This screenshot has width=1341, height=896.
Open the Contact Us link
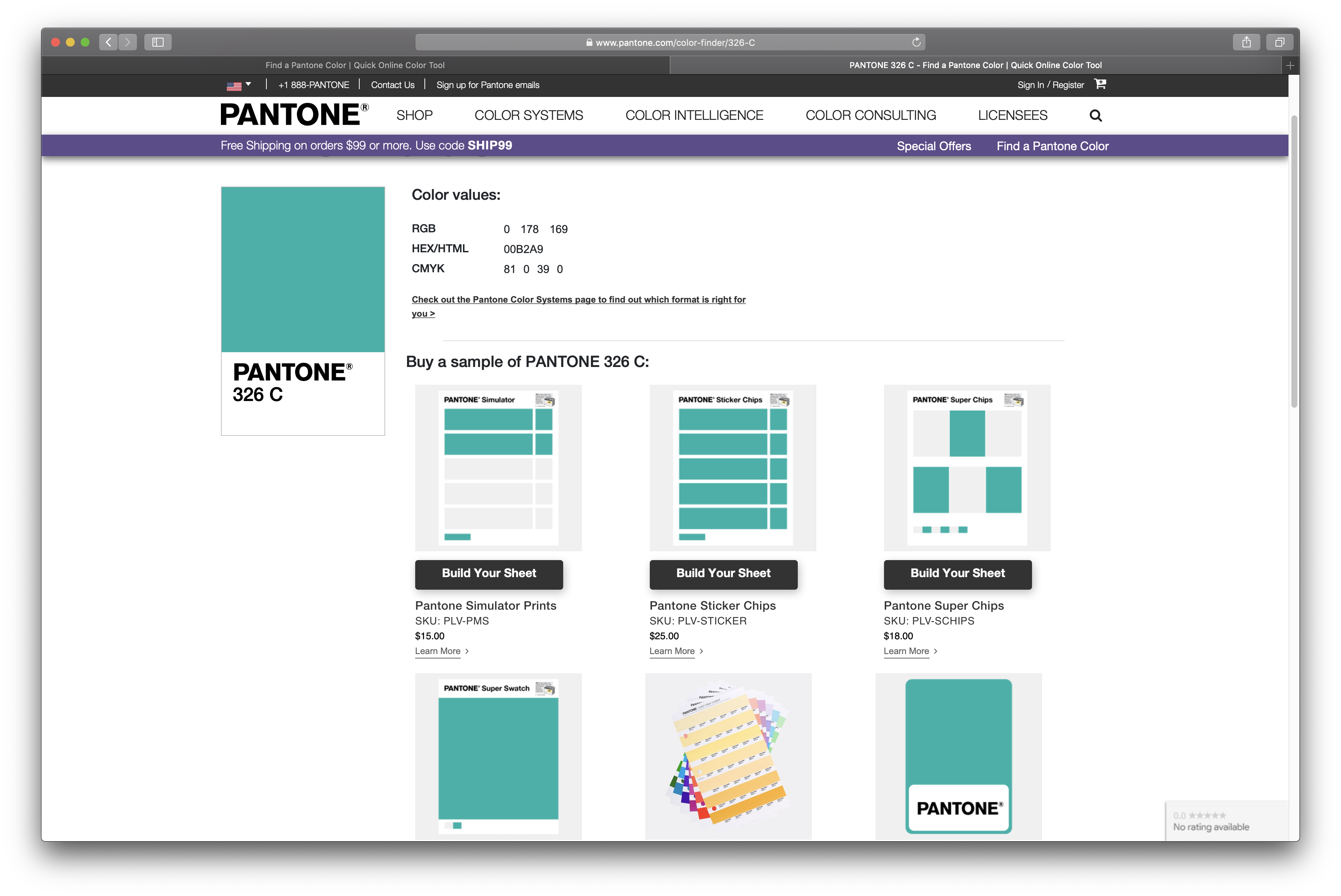(393, 85)
